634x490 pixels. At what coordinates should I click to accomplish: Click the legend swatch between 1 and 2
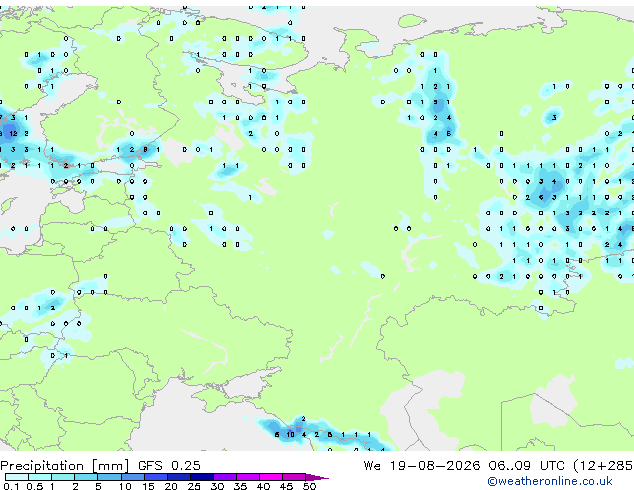point(63,477)
